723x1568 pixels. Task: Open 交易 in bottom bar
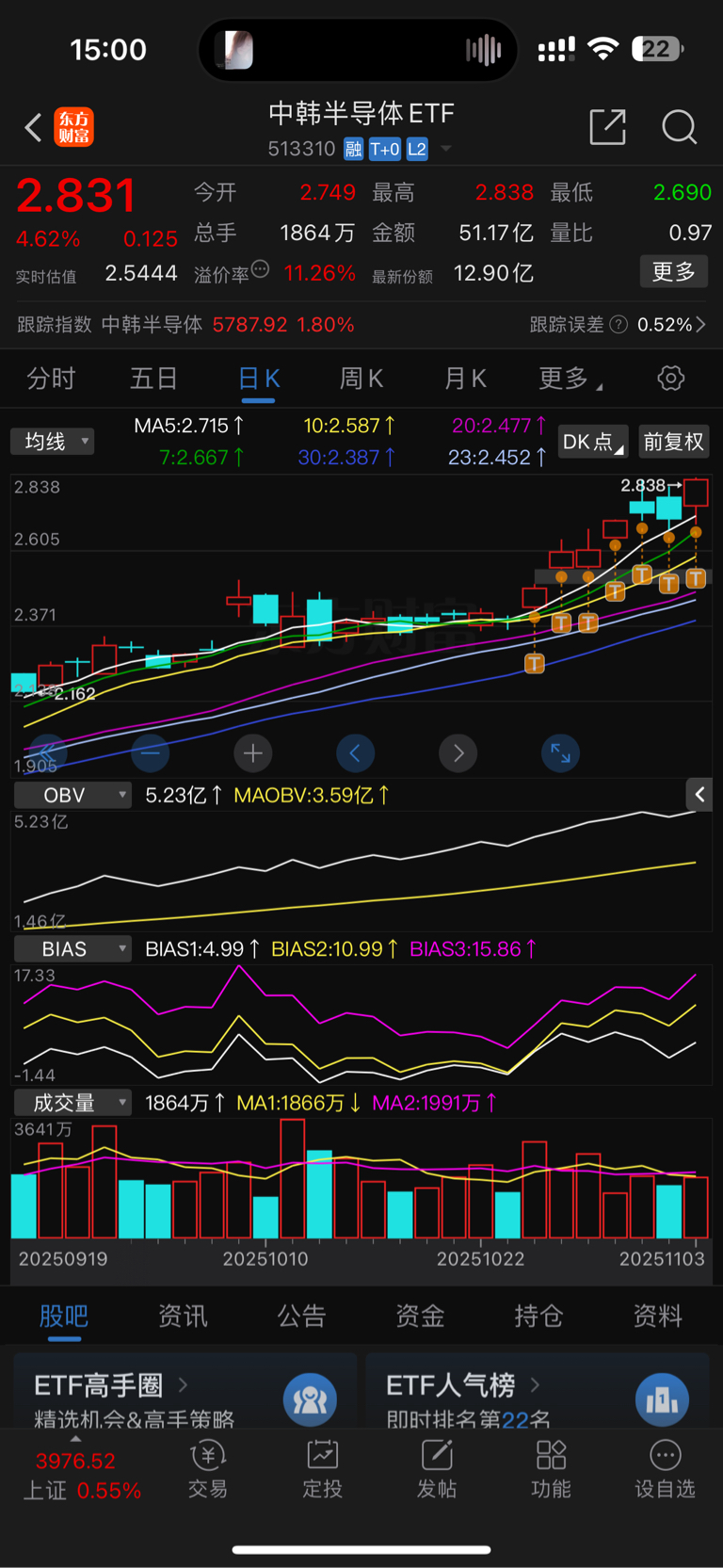click(x=208, y=1469)
